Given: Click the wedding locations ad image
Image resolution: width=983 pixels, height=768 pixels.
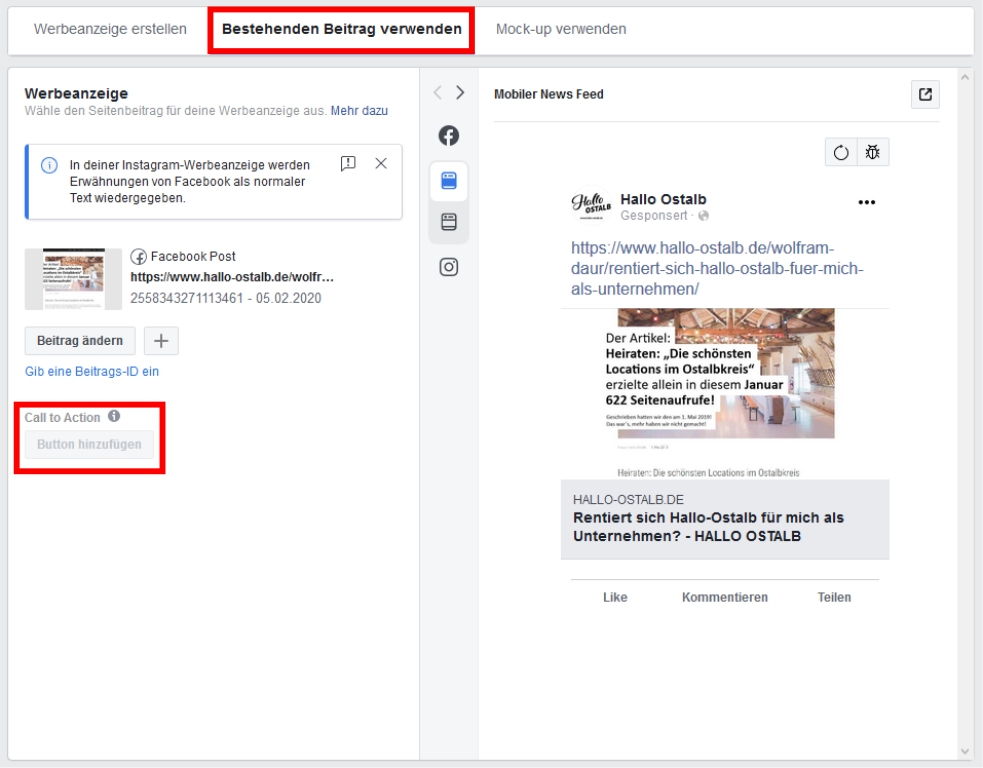Looking at the screenshot, I should click(x=725, y=394).
